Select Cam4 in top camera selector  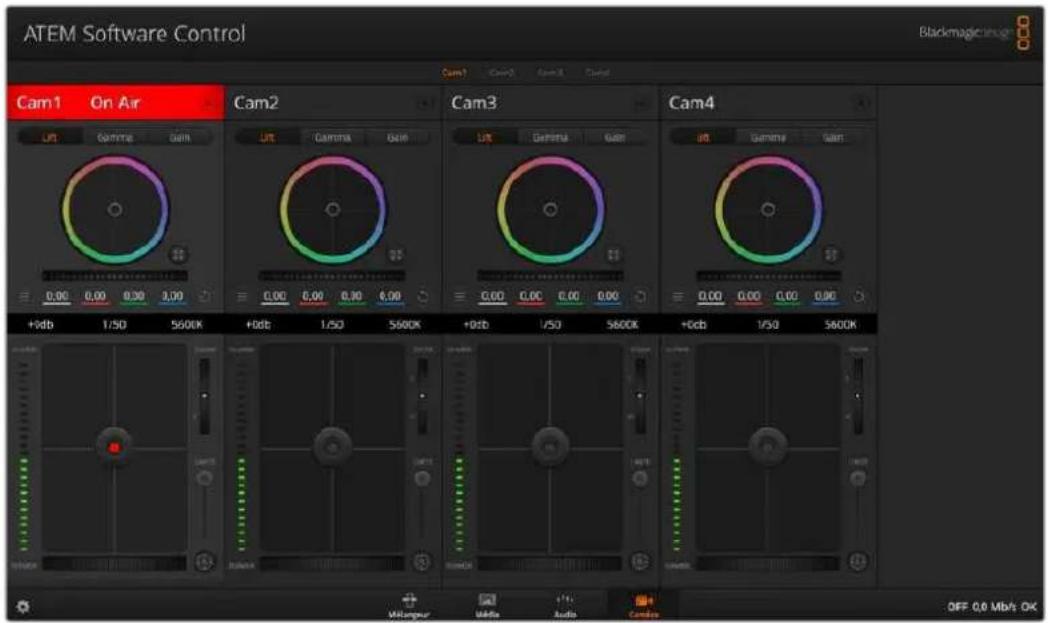pyautogui.click(x=597, y=72)
